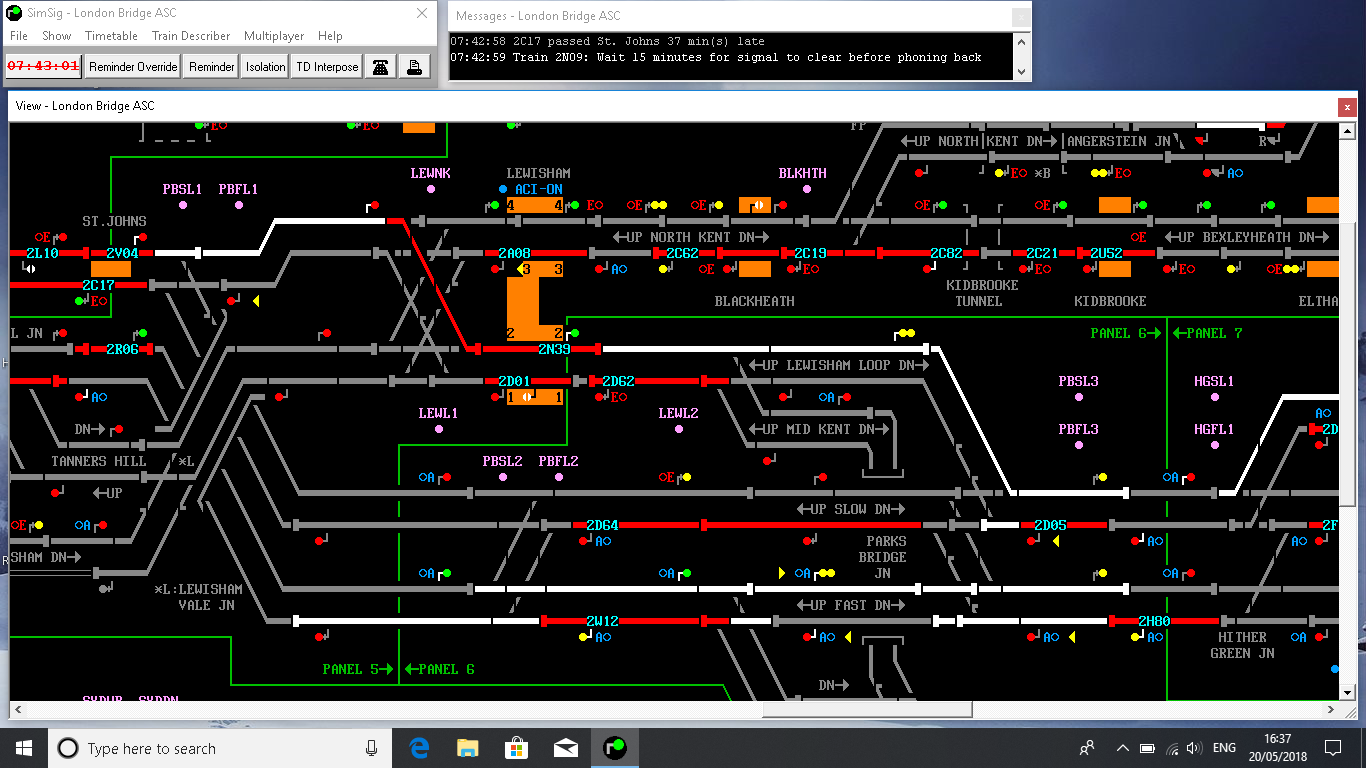
Task: Click the TD Interpose button
Action: pyautogui.click(x=327, y=67)
